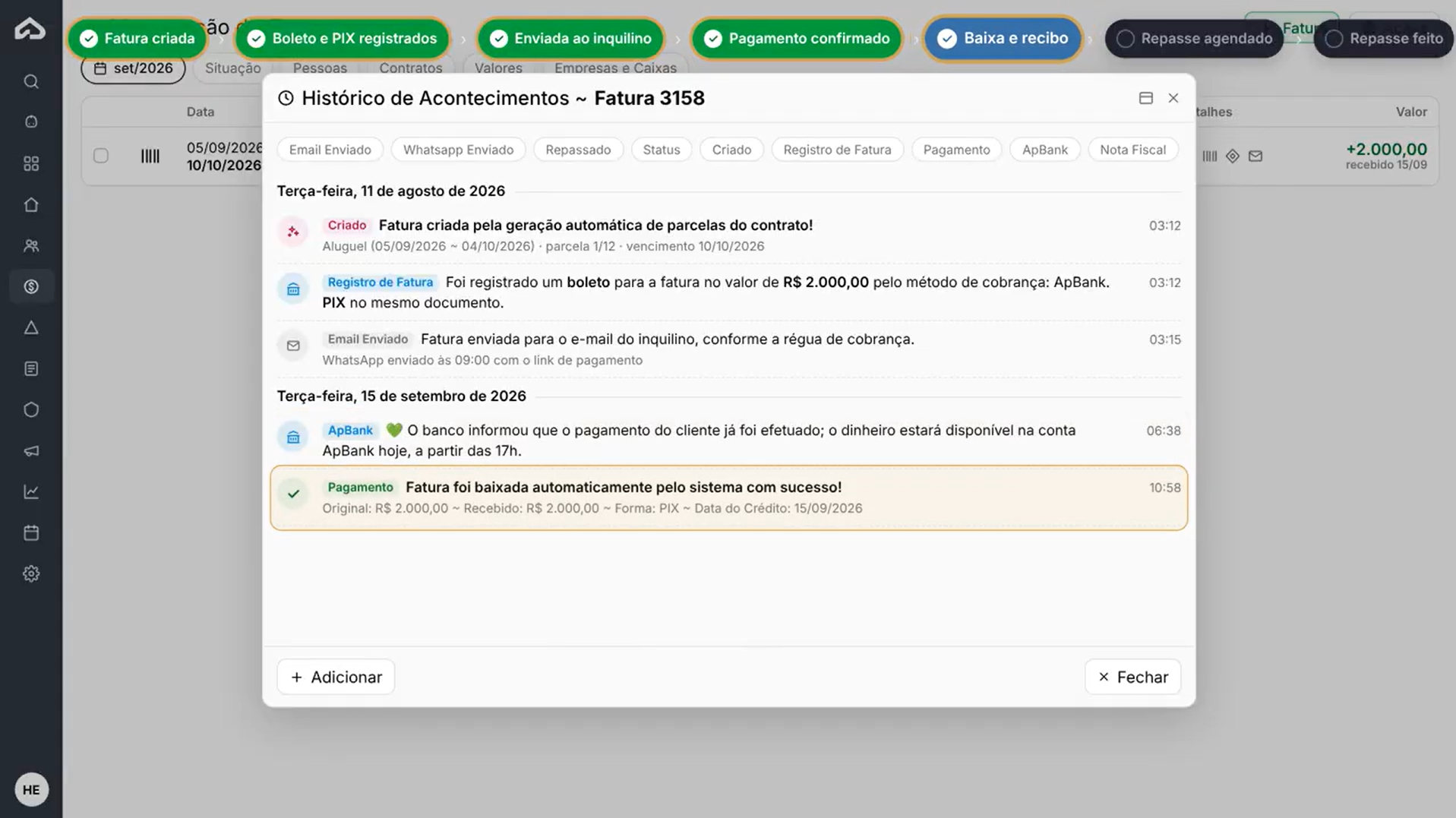The width and height of the screenshot is (1456, 818).
Task: Click the document icon in the sidebar
Action: click(31, 368)
